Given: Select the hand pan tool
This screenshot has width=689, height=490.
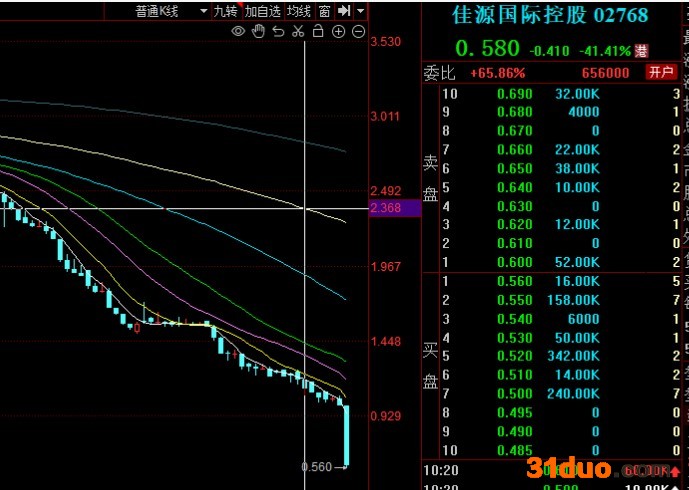Looking at the screenshot, I should [x=258, y=32].
